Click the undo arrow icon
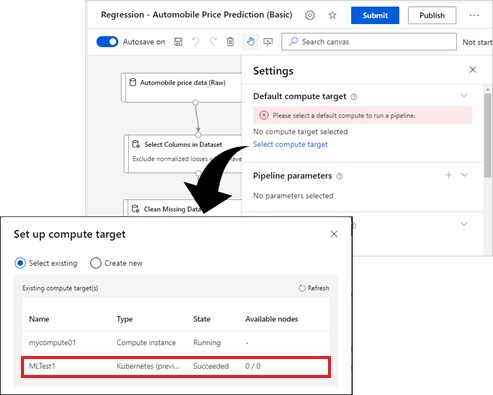Screen dimensions: 493x395 [196, 42]
